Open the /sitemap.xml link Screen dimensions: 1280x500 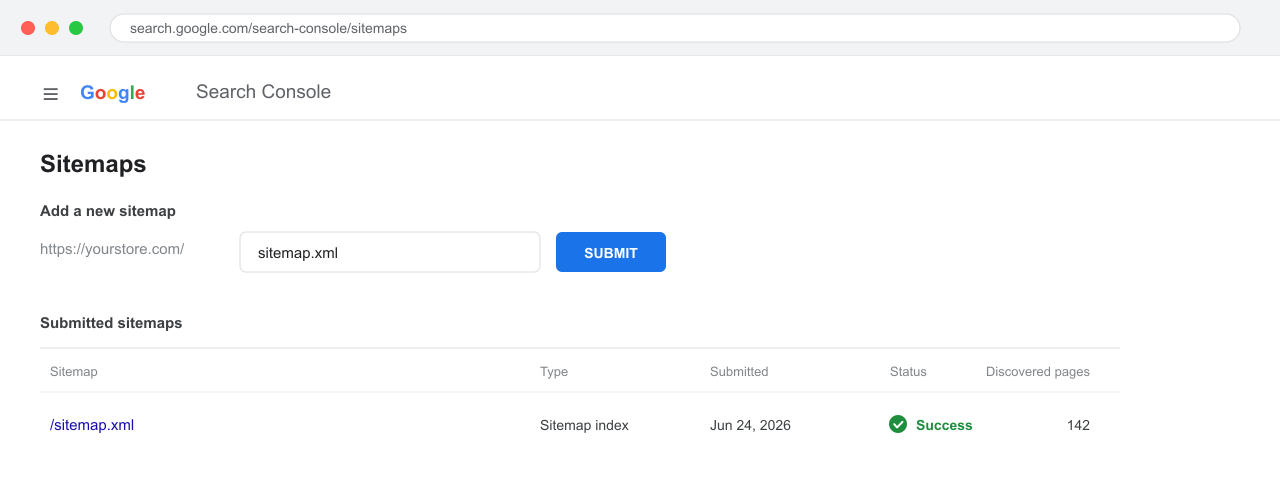pyautogui.click(x=92, y=425)
